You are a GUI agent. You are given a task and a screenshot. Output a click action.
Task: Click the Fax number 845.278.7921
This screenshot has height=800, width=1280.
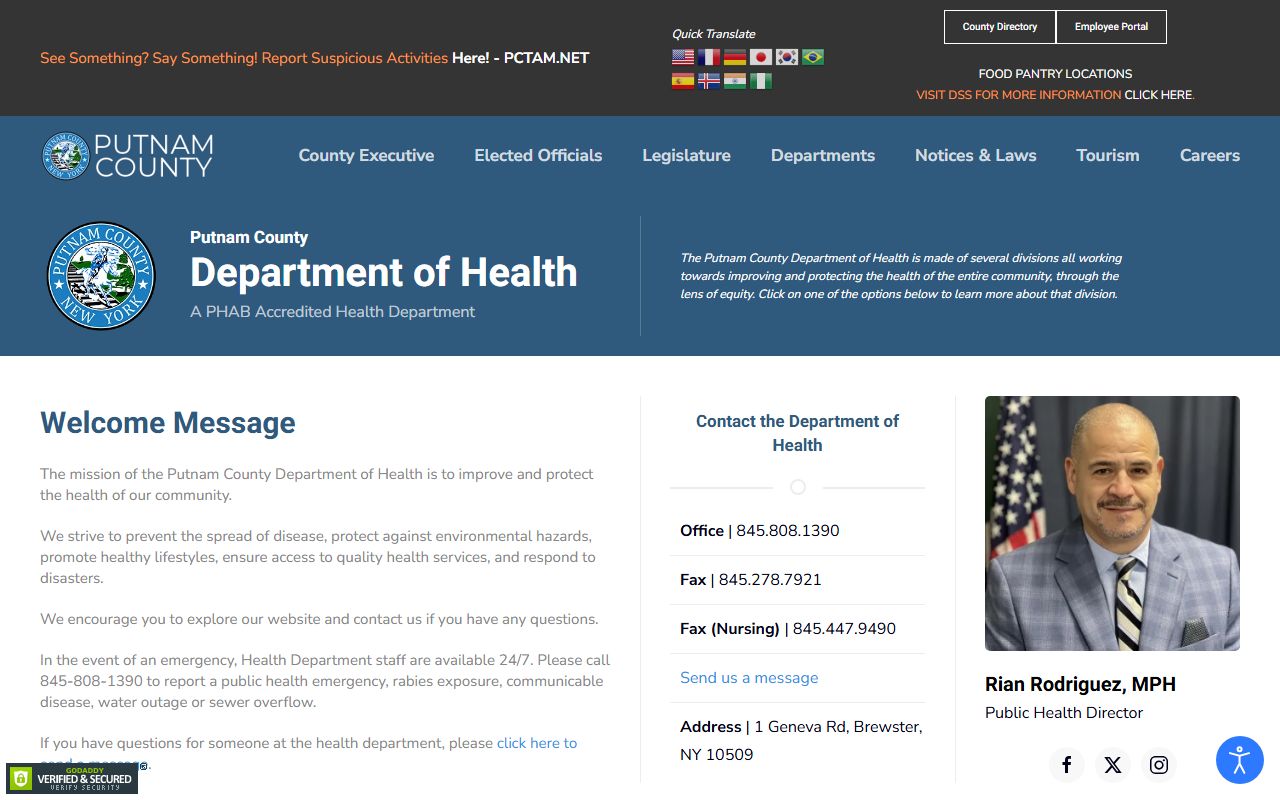770,579
